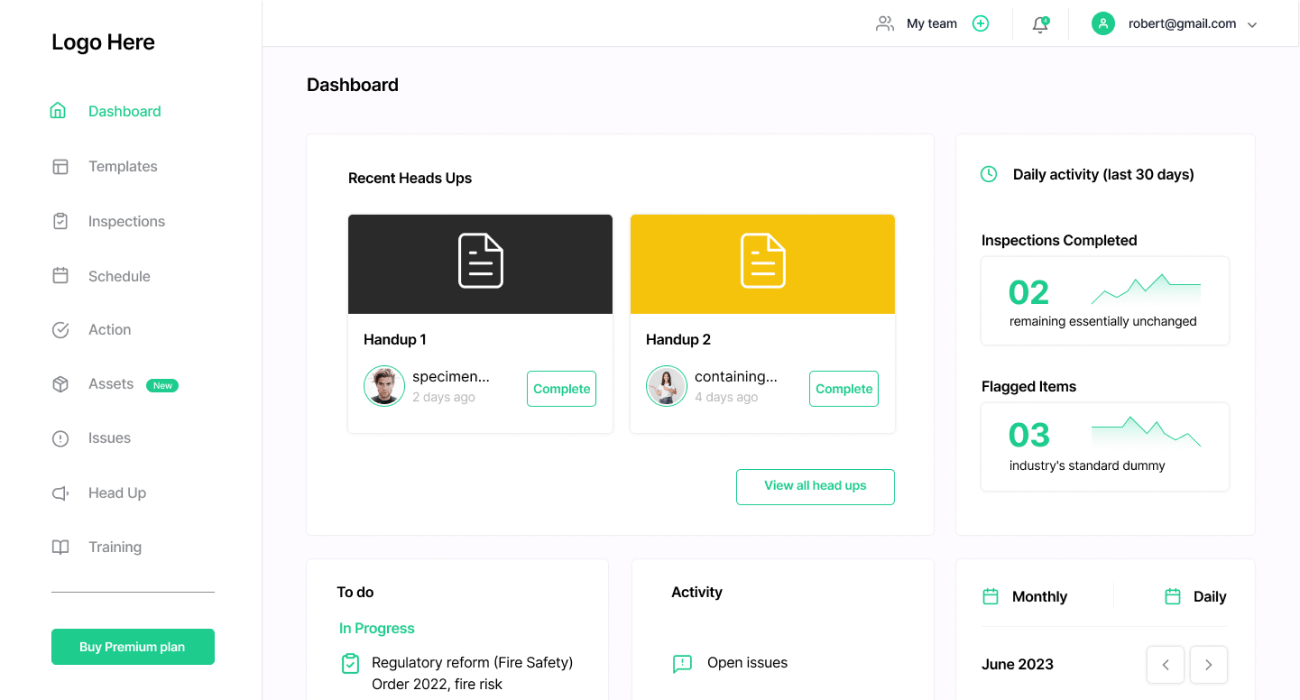Mark Handup 1 as Complete
Screen dimensions: 1300x700
point(561,389)
